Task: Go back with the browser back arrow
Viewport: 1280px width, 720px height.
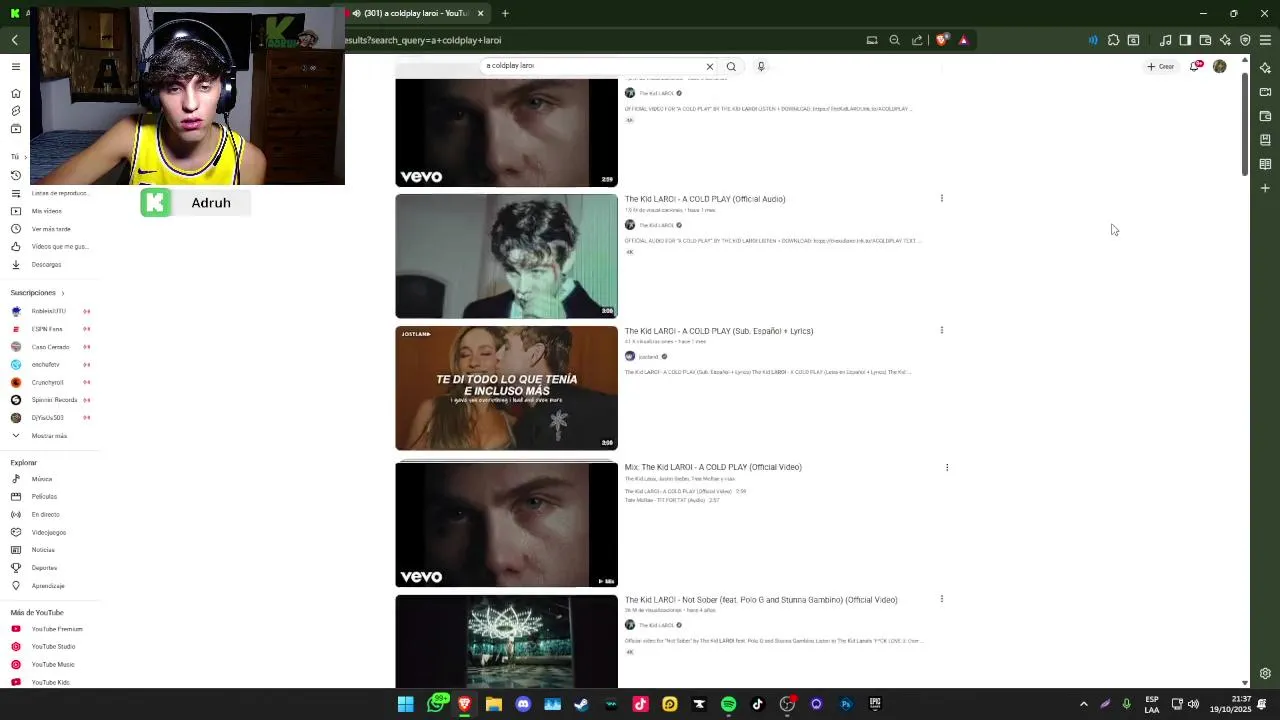Action: tap(15, 40)
